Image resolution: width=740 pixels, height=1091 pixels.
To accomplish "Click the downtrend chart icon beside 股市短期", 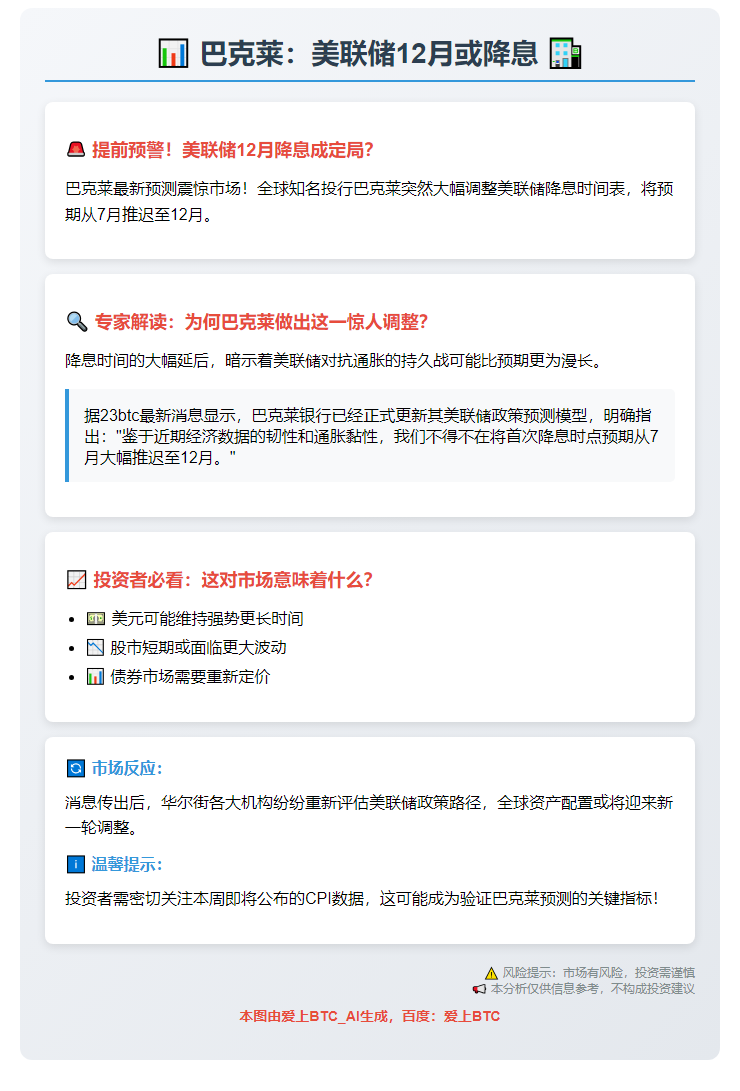I will tap(95, 648).
